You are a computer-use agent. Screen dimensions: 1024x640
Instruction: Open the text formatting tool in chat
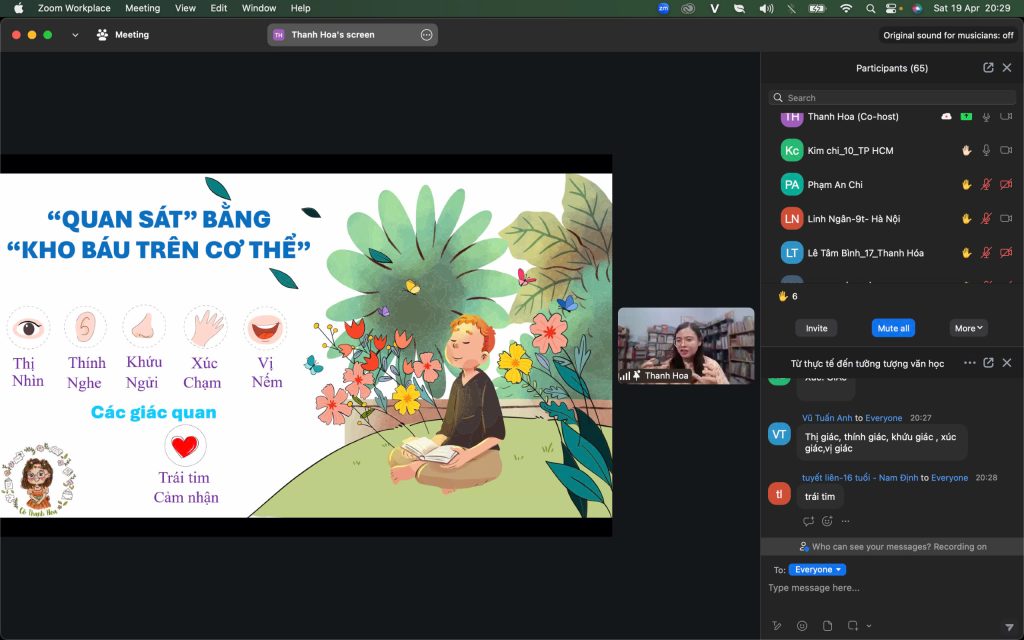pyautogui.click(x=777, y=626)
